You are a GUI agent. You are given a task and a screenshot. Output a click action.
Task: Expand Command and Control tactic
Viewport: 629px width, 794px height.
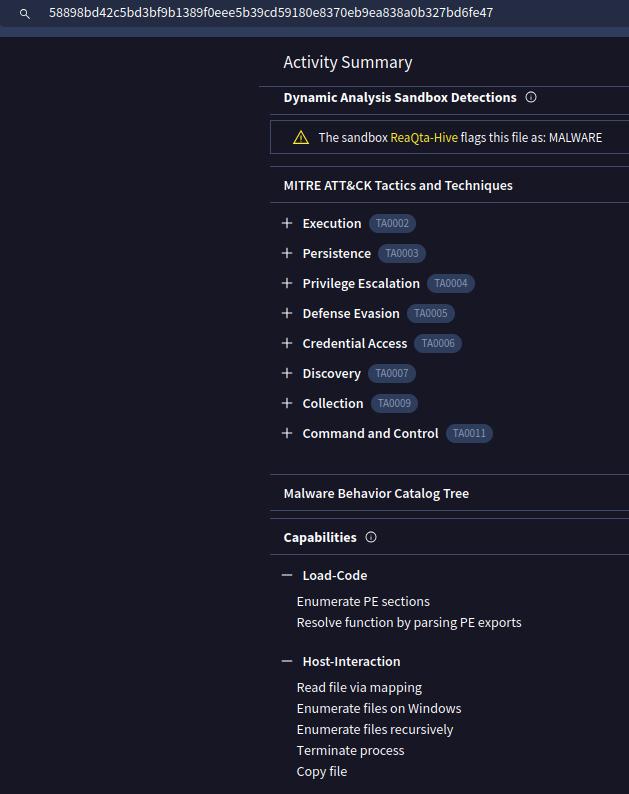(287, 433)
